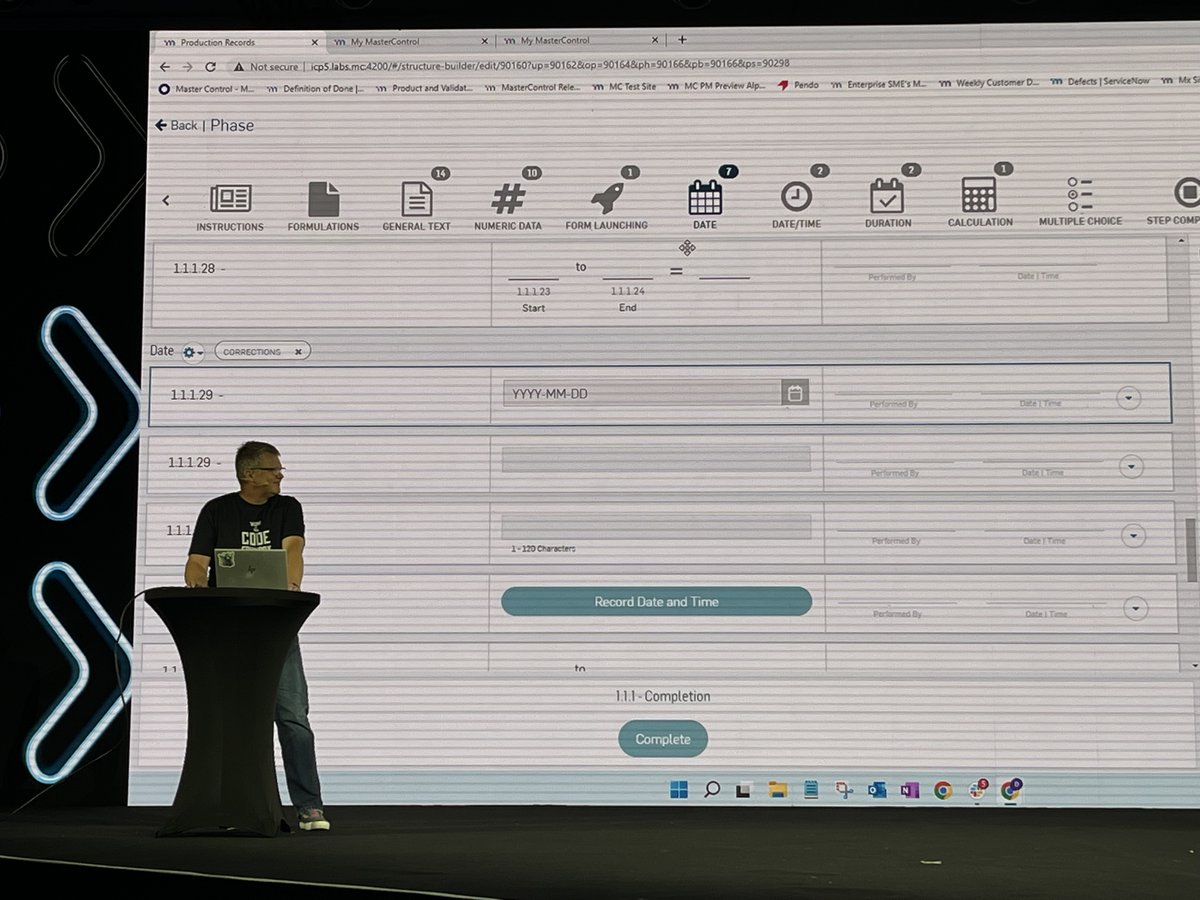Image resolution: width=1200 pixels, height=900 pixels.
Task: Click the second 1.1.1.29 input field
Action: coord(656,459)
